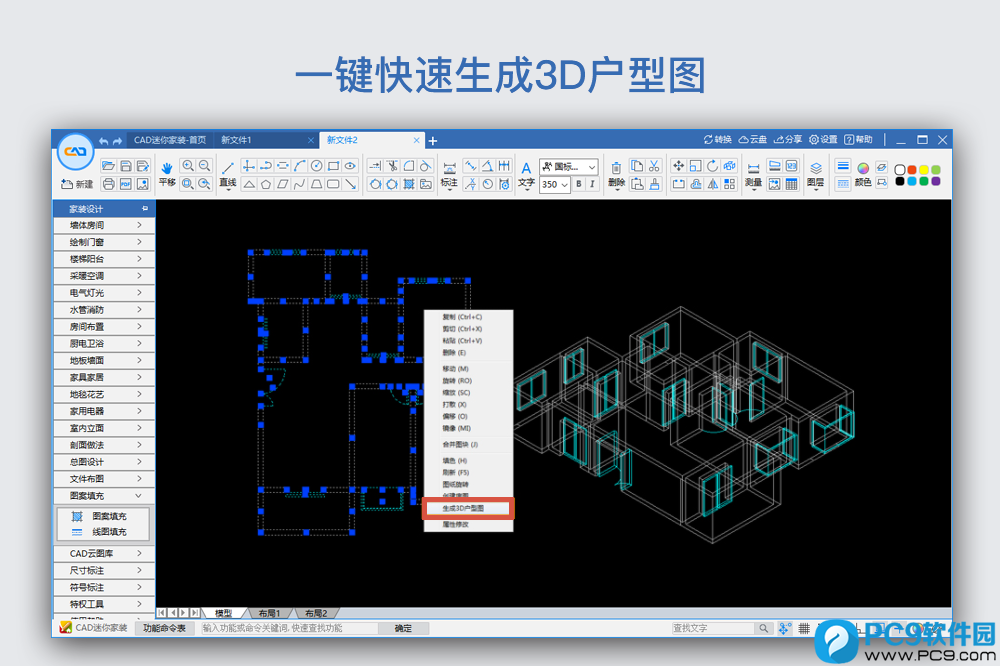Expand the 家具家居 sidebar category

104,378
